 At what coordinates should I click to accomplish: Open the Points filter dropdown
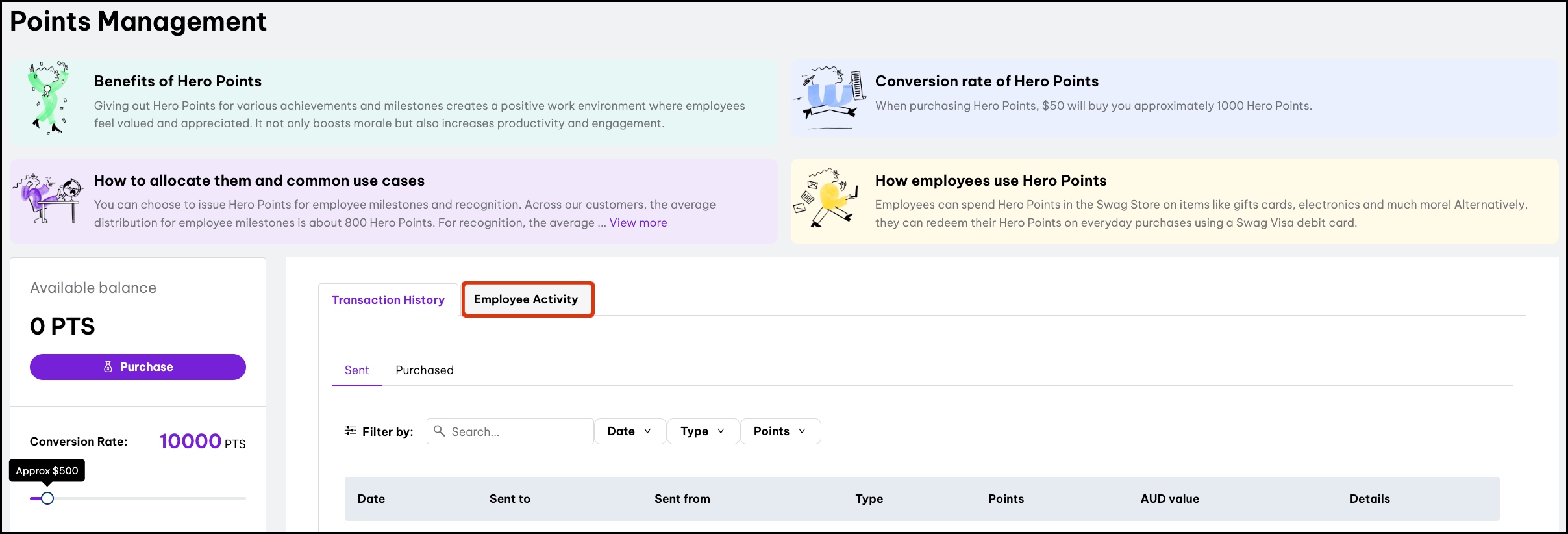(780, 431)
